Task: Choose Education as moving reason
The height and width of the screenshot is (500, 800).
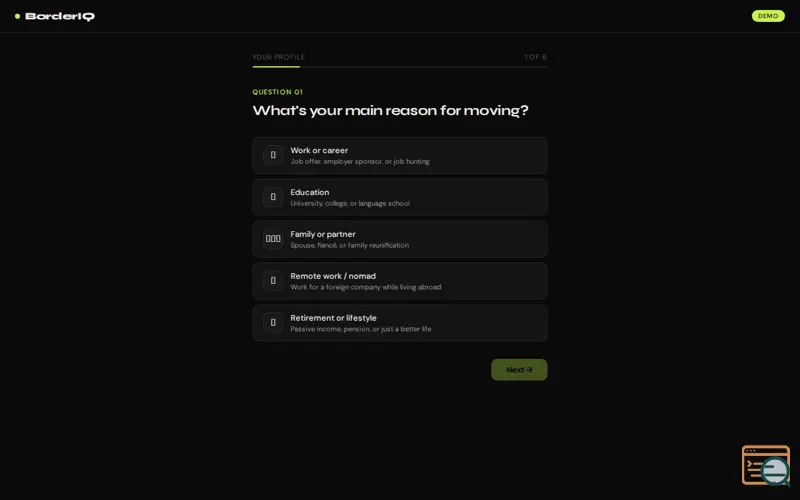Action: (x=399, y=197)
